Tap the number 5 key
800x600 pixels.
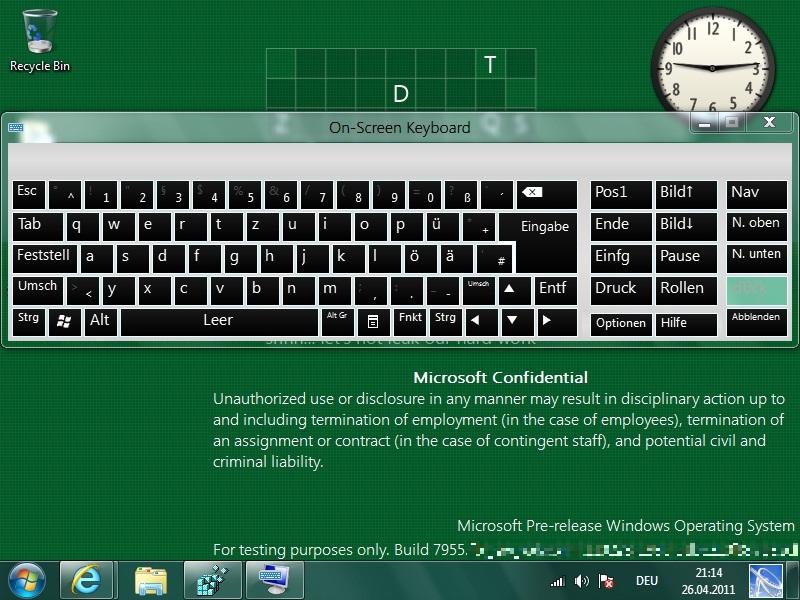pyautogui.click(x=245, y=194)
